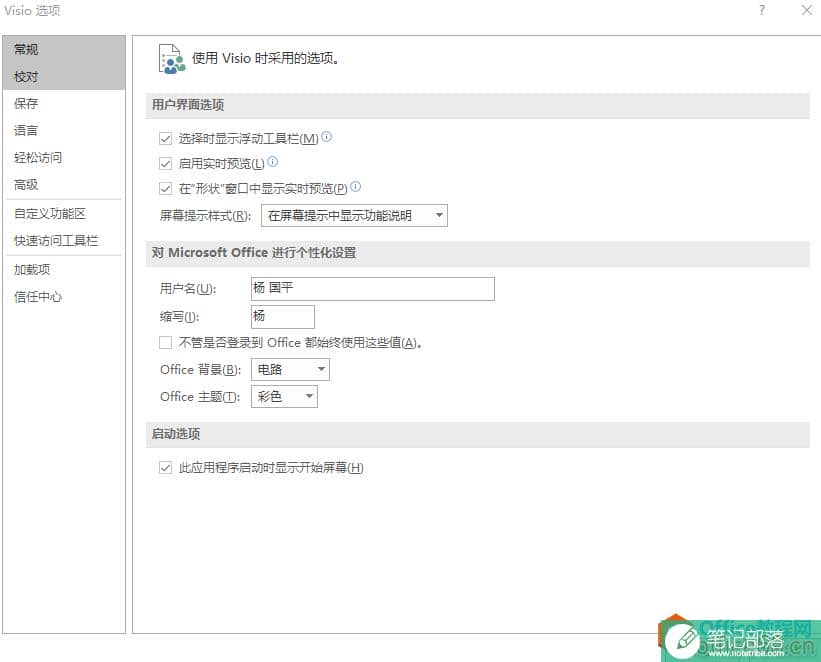The image size is (821, 662).
Task: Toggle 此应用程序启动时显示开始屏幕 checkbox
Action: [165, 468]
